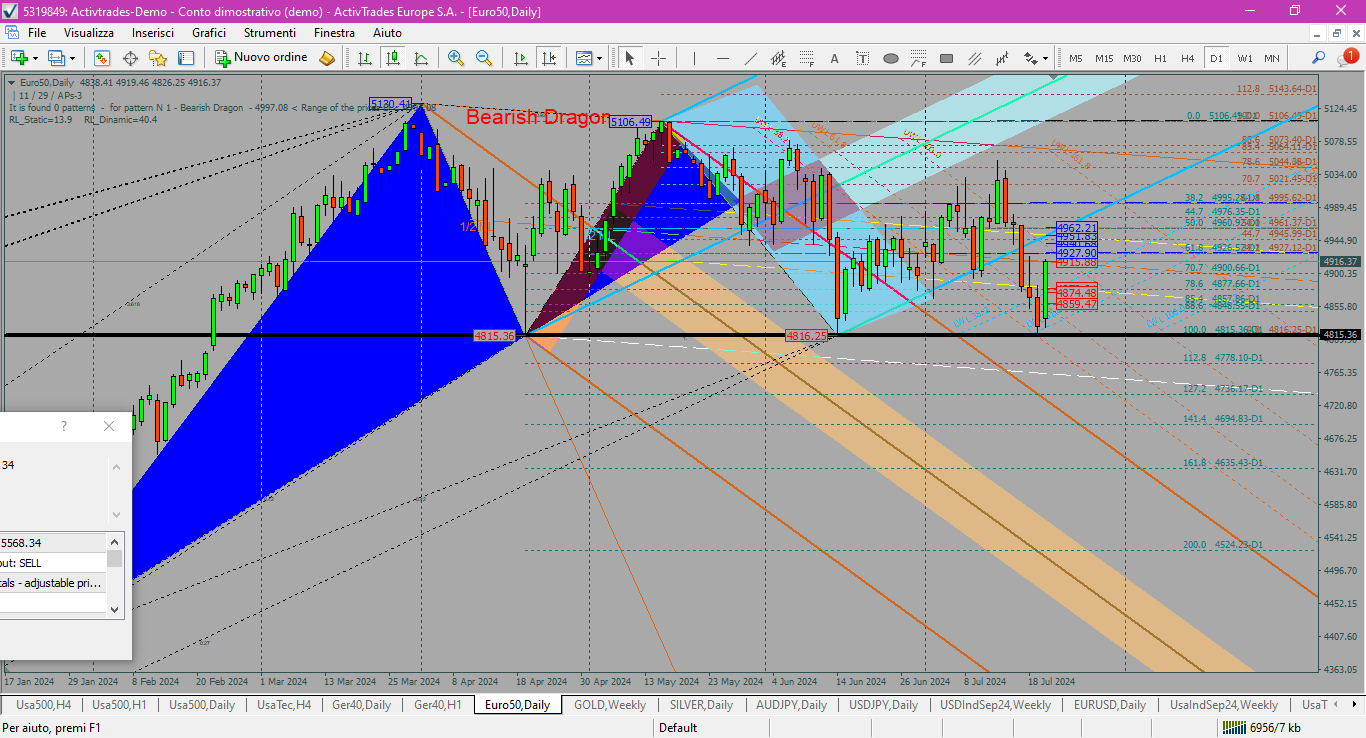Screen dimensions: 1366x738
Task: Select the Crosshair tool
Action: coord(658,58)
